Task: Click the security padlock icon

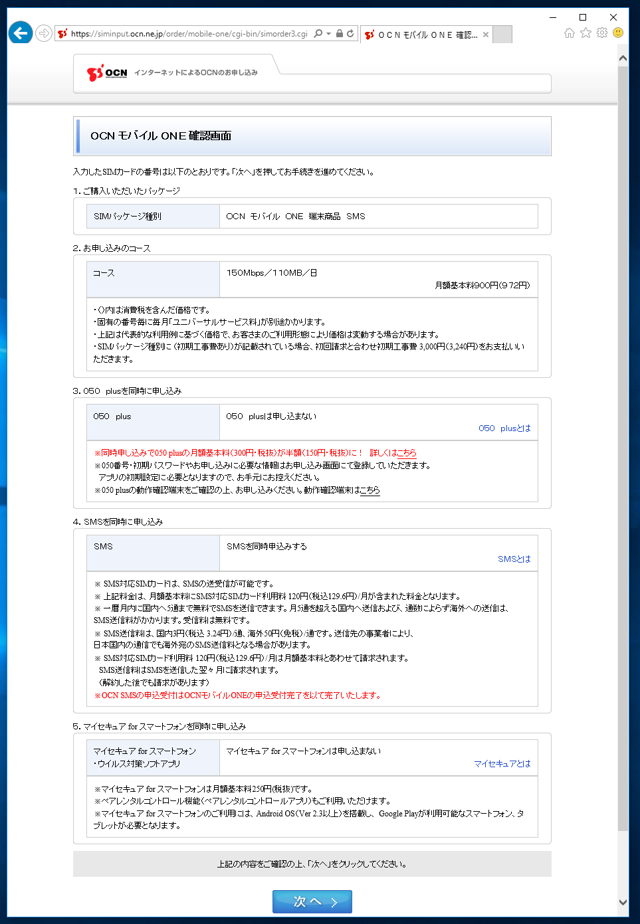Action: pos(339,34)
